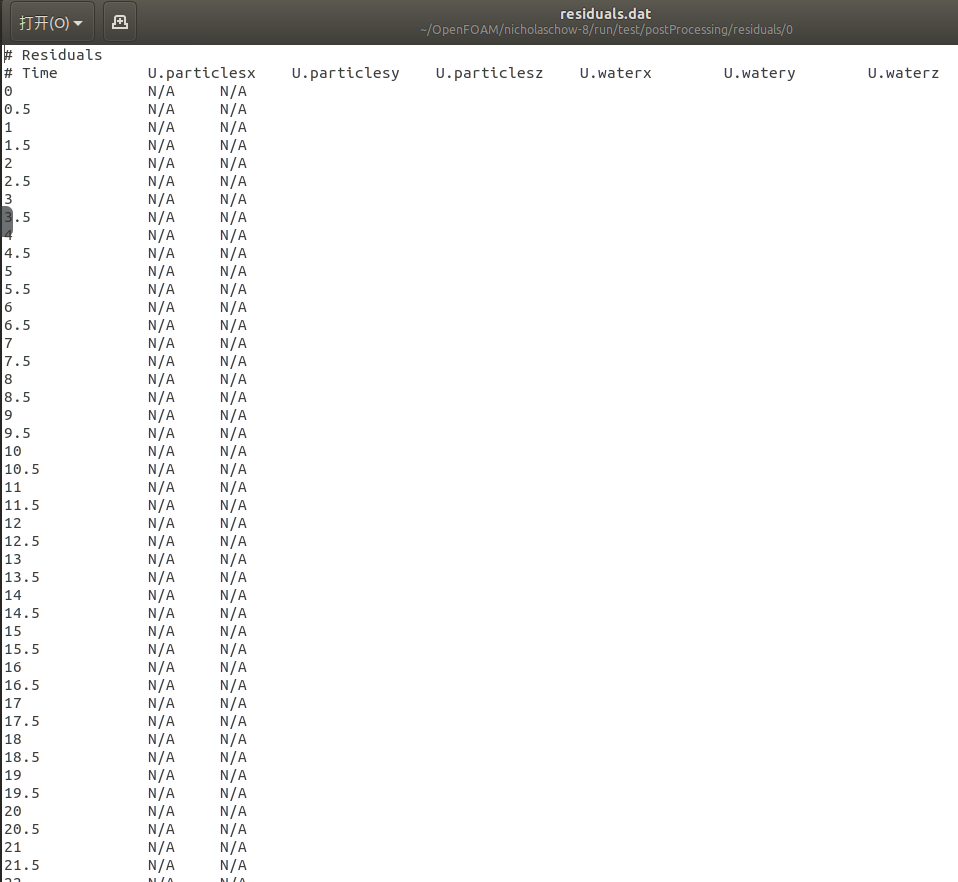Click the file path subtitle in header
The height and width of the screenshot is (882, 958).
pyautogui.click(x=606, y=30)
